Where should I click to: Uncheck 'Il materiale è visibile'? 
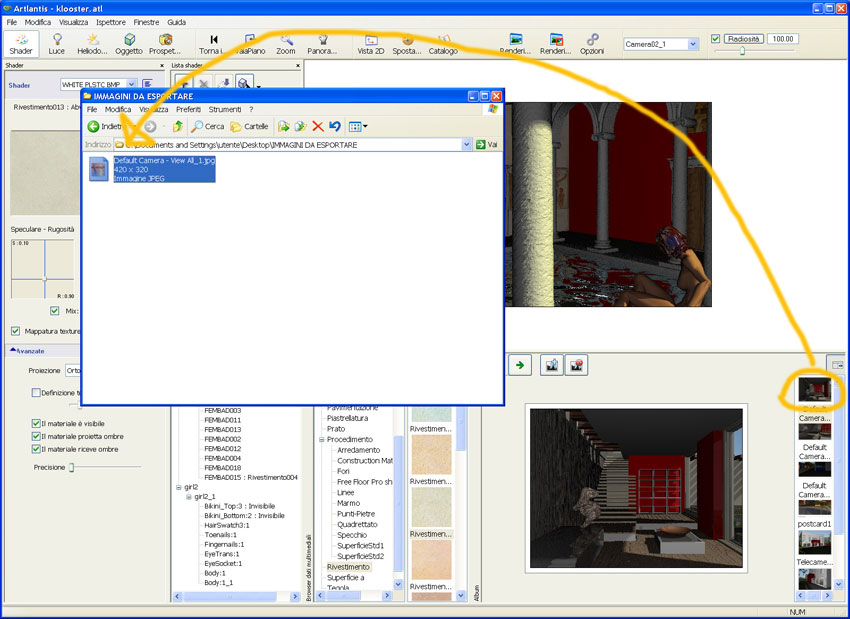37,424
